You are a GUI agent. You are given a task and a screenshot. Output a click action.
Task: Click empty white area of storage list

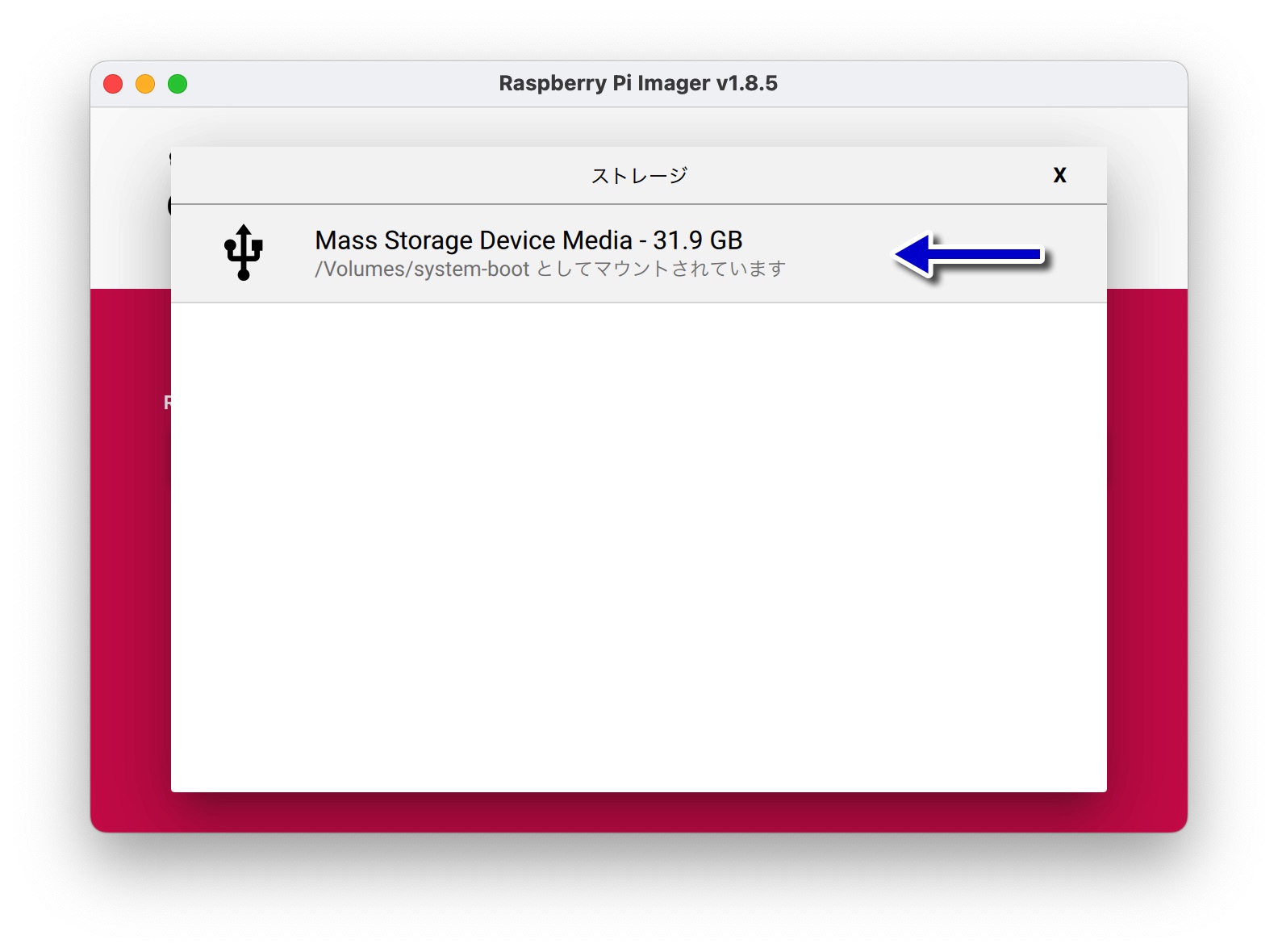(x=638, y=547)
